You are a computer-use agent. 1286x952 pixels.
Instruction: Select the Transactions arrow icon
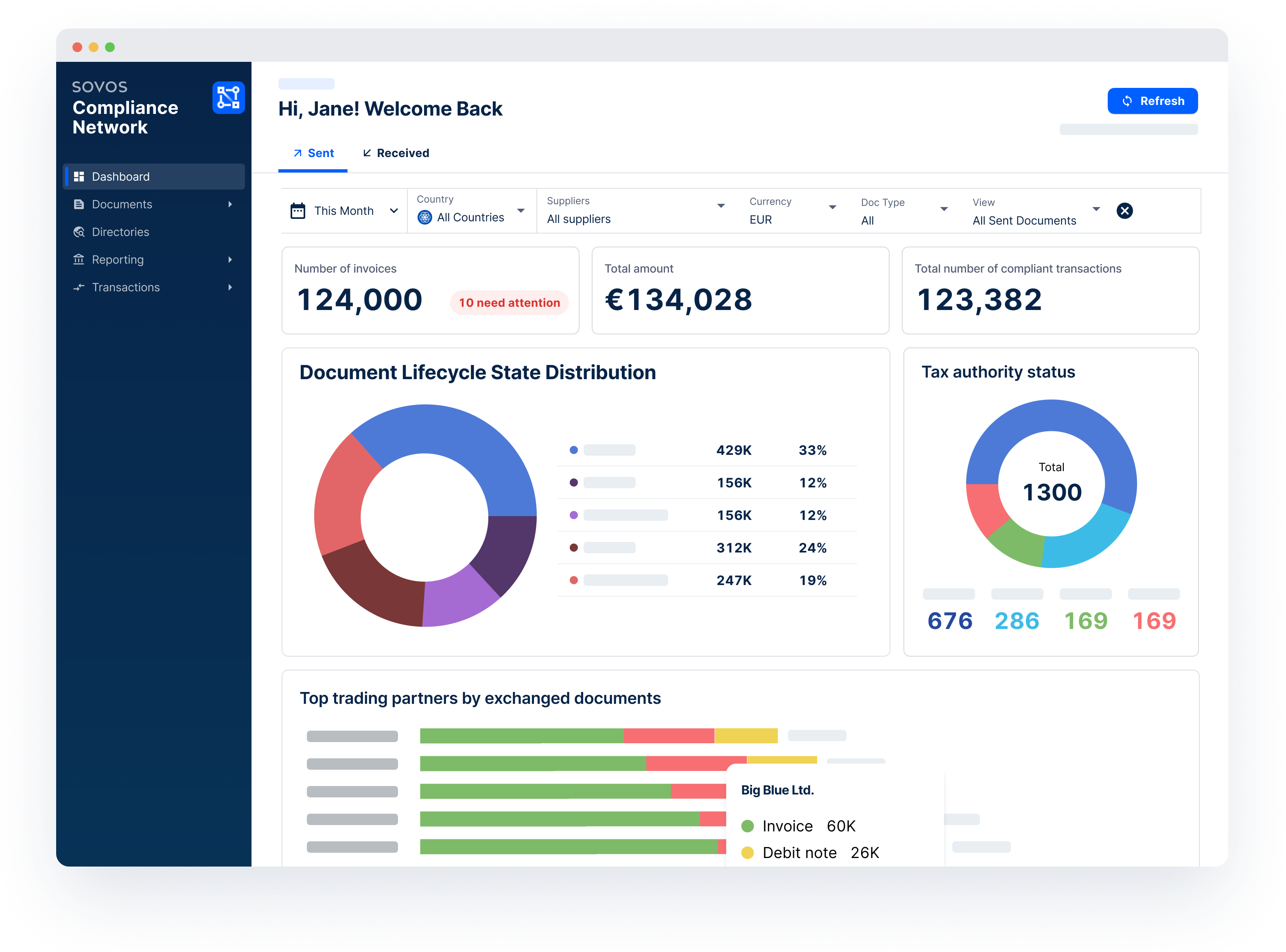(x=79, y=287)
